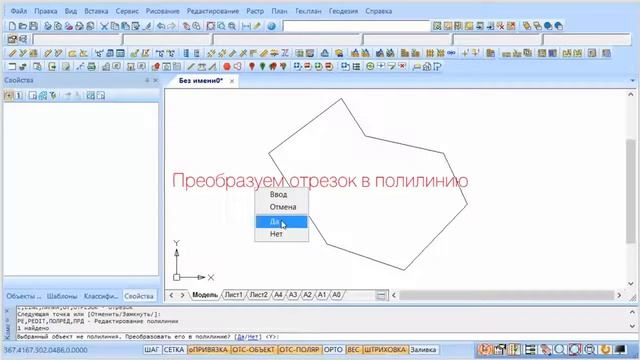Image resolution: width=640 pixels, height=360 pixels.
Task: Click the triangle icon in third toolbar row
Action: [324, 53]
